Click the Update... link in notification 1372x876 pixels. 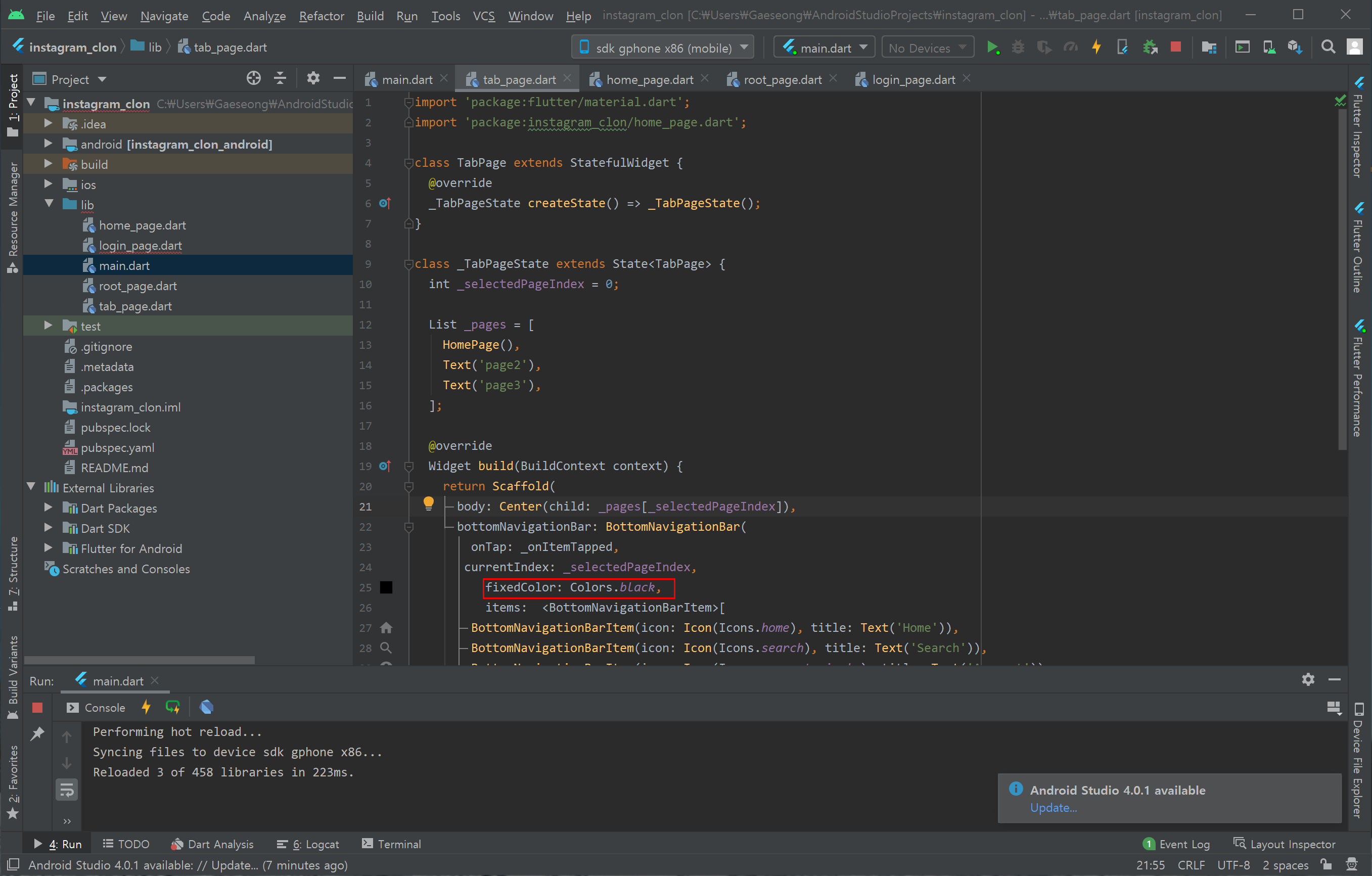click(x=1053, y=808)
